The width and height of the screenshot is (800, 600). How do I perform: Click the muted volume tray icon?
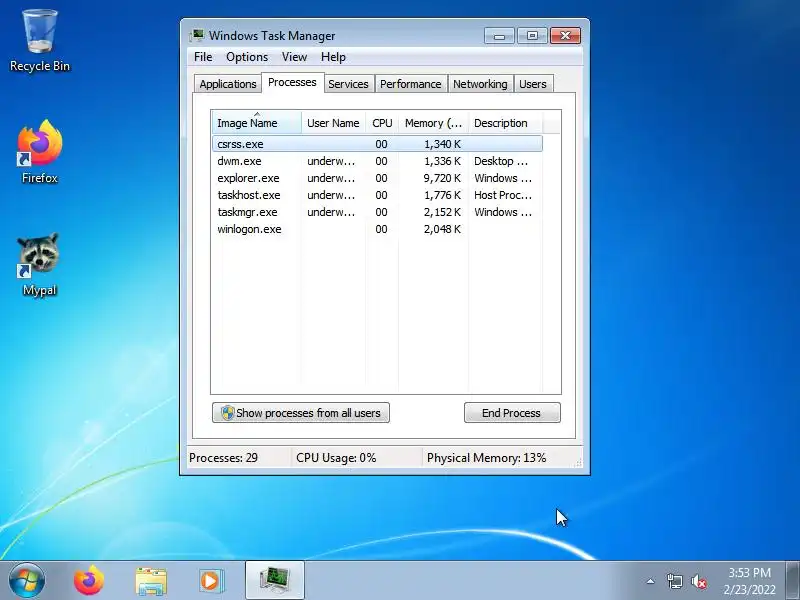(699, 581)
